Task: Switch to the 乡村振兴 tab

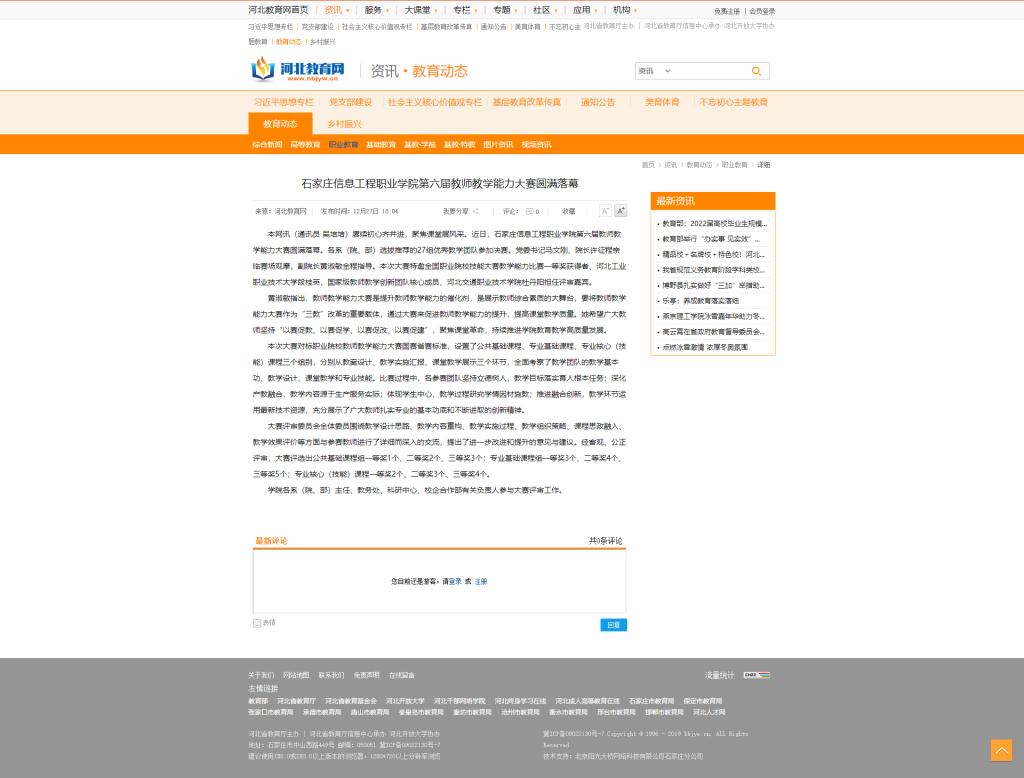Action: [x=344, y=124]
